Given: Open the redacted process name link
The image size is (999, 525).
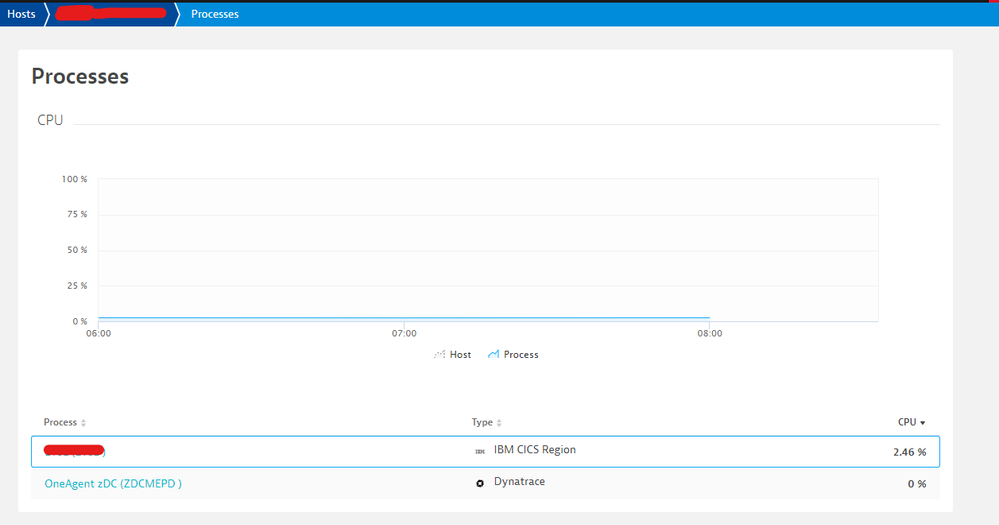Looking at the screenshot, I should (75, 452).
